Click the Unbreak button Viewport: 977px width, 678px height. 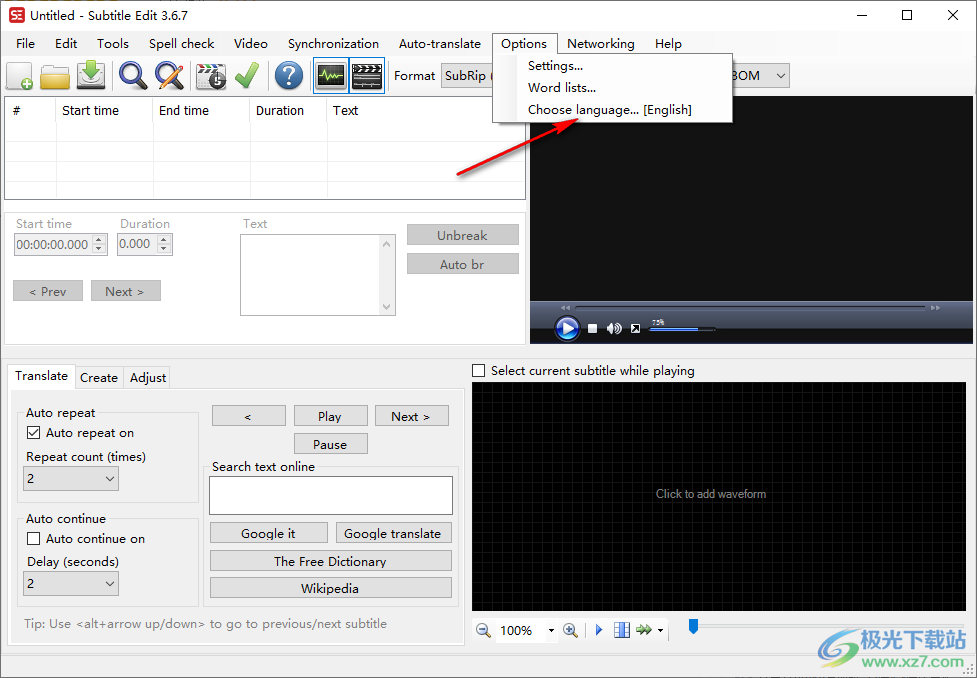pyautogui.click(x=462, y=235)
